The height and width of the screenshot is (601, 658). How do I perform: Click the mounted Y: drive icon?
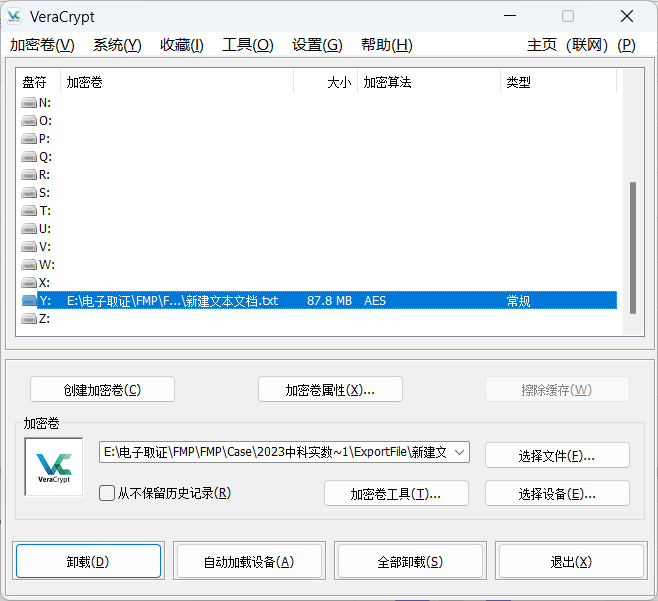(x=29, y=300)
